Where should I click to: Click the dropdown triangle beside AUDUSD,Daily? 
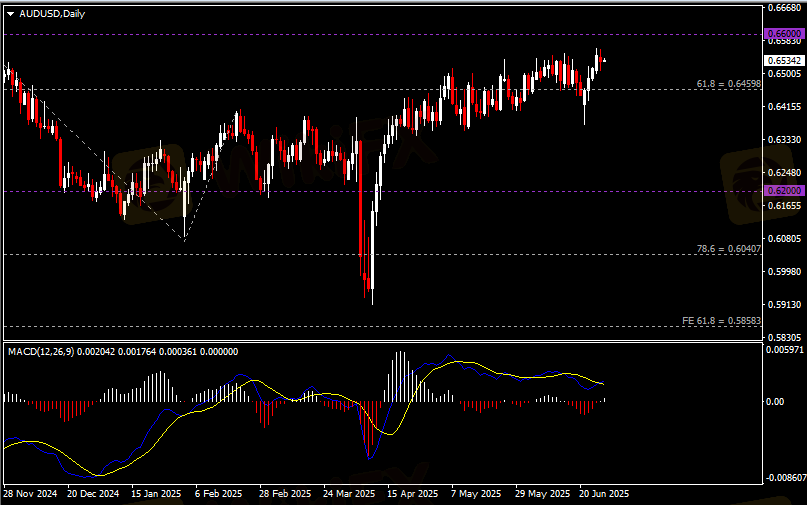10,13
